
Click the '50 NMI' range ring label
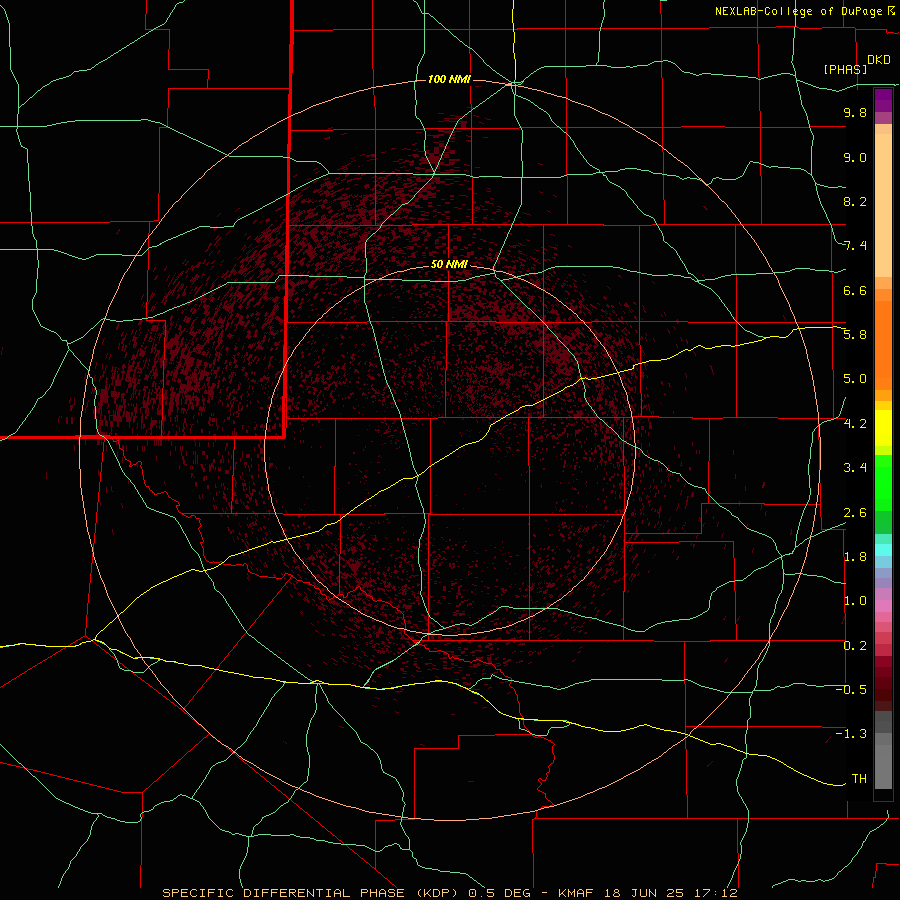click(x=449, y=264)
